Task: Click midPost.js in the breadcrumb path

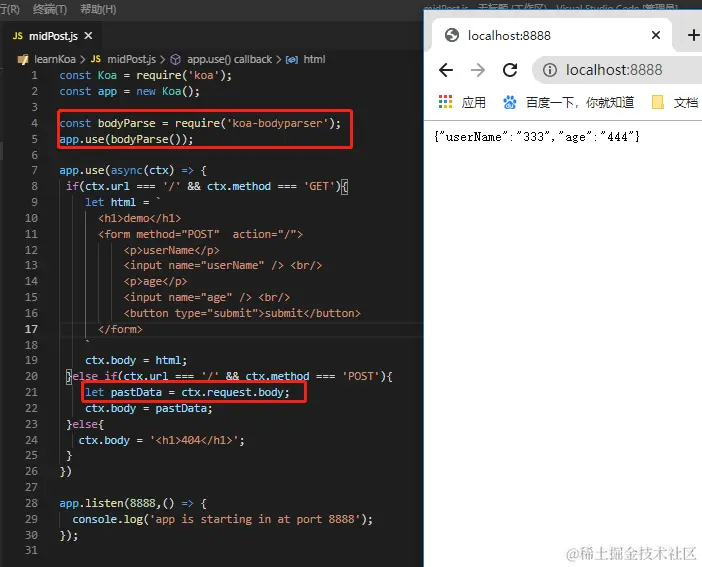Action: coord(131,59)
